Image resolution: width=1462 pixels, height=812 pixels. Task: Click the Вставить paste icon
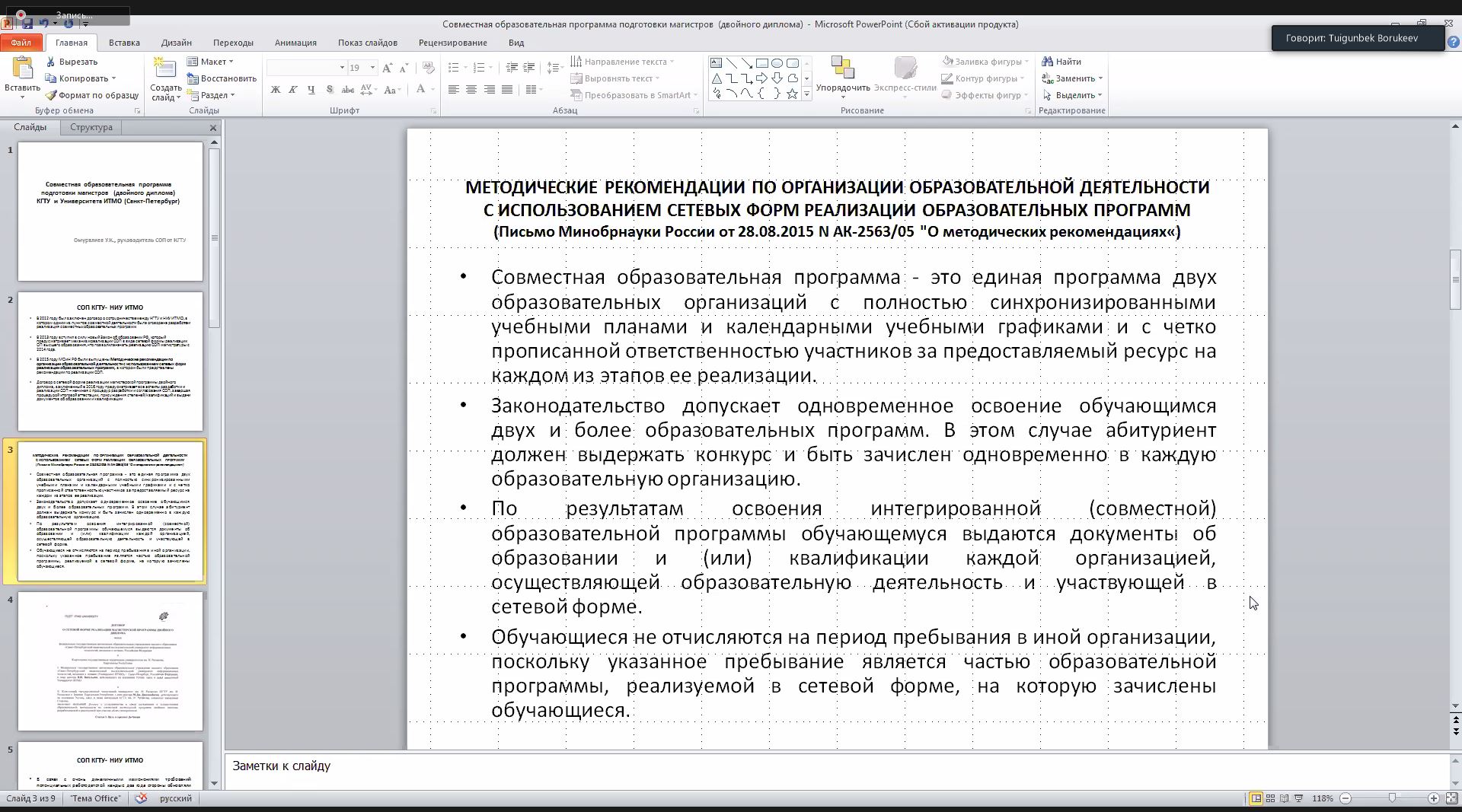tap(23, 68)
